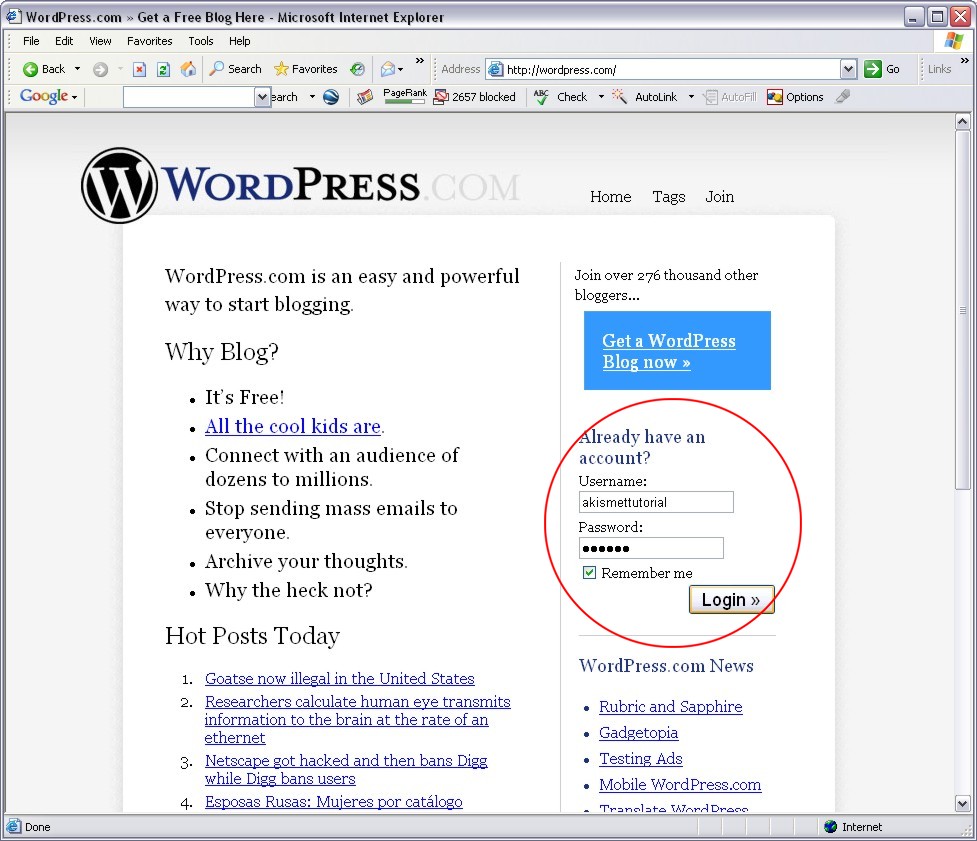Open Rubric and Sapphire news link
Viewport: 977px width, 841px height.
tap(670, 706)
